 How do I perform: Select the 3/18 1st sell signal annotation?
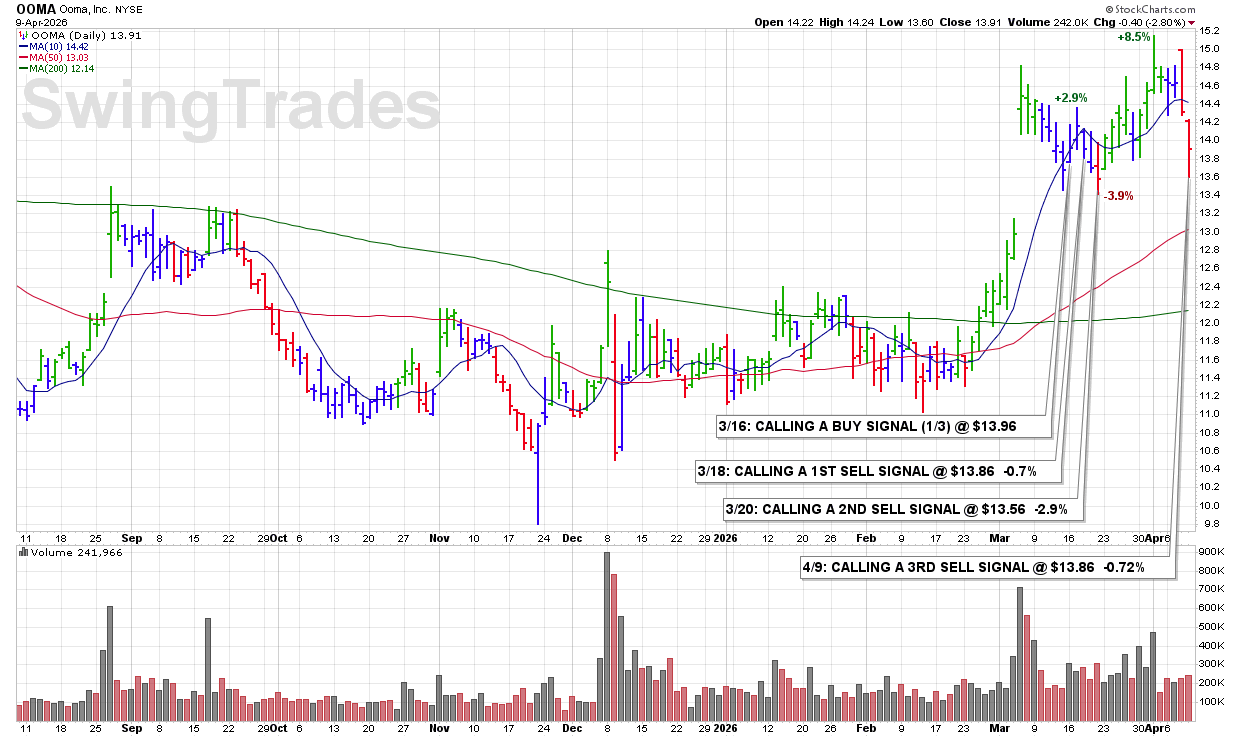865,470
